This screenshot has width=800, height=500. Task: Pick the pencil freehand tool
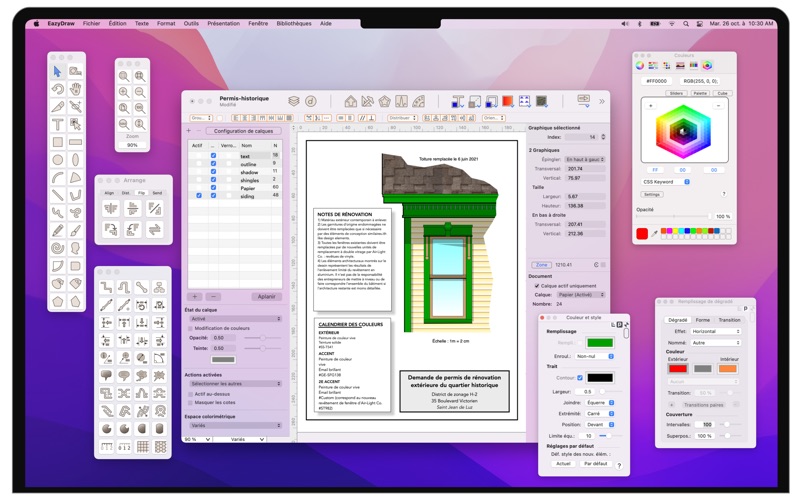coord(58,231)
